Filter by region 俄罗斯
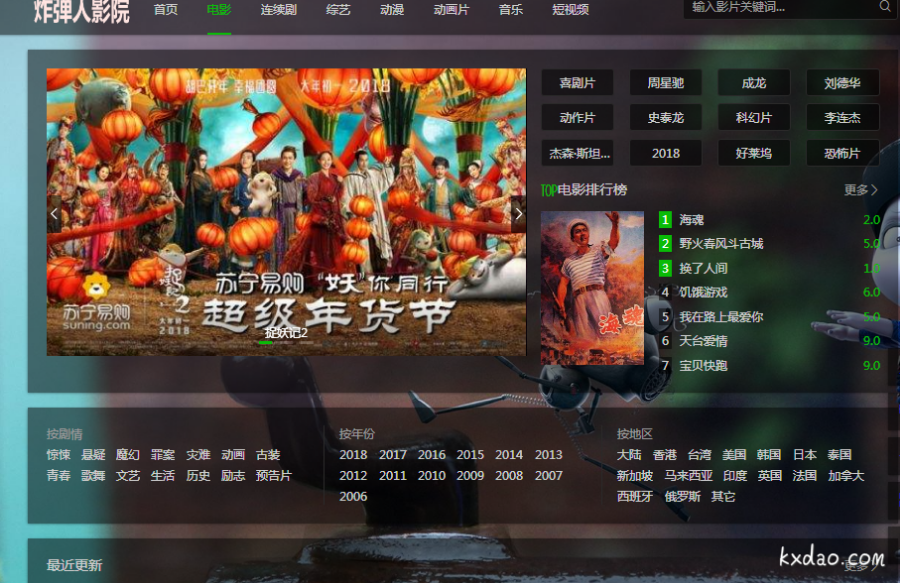Image resolution: width=900 pixels, height=583 pixels. tap(682, 496)
